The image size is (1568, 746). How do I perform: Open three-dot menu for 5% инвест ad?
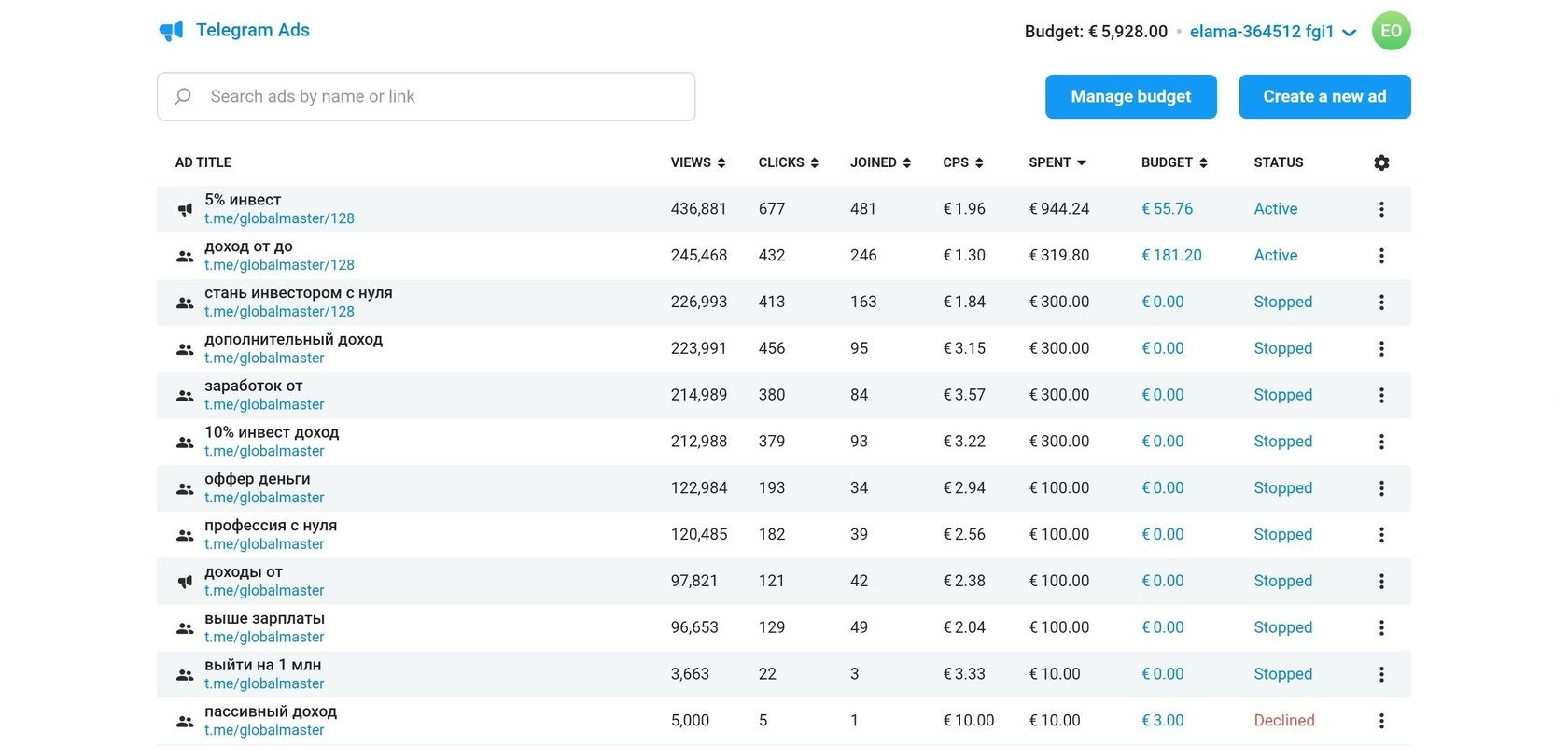point(1381,209)
